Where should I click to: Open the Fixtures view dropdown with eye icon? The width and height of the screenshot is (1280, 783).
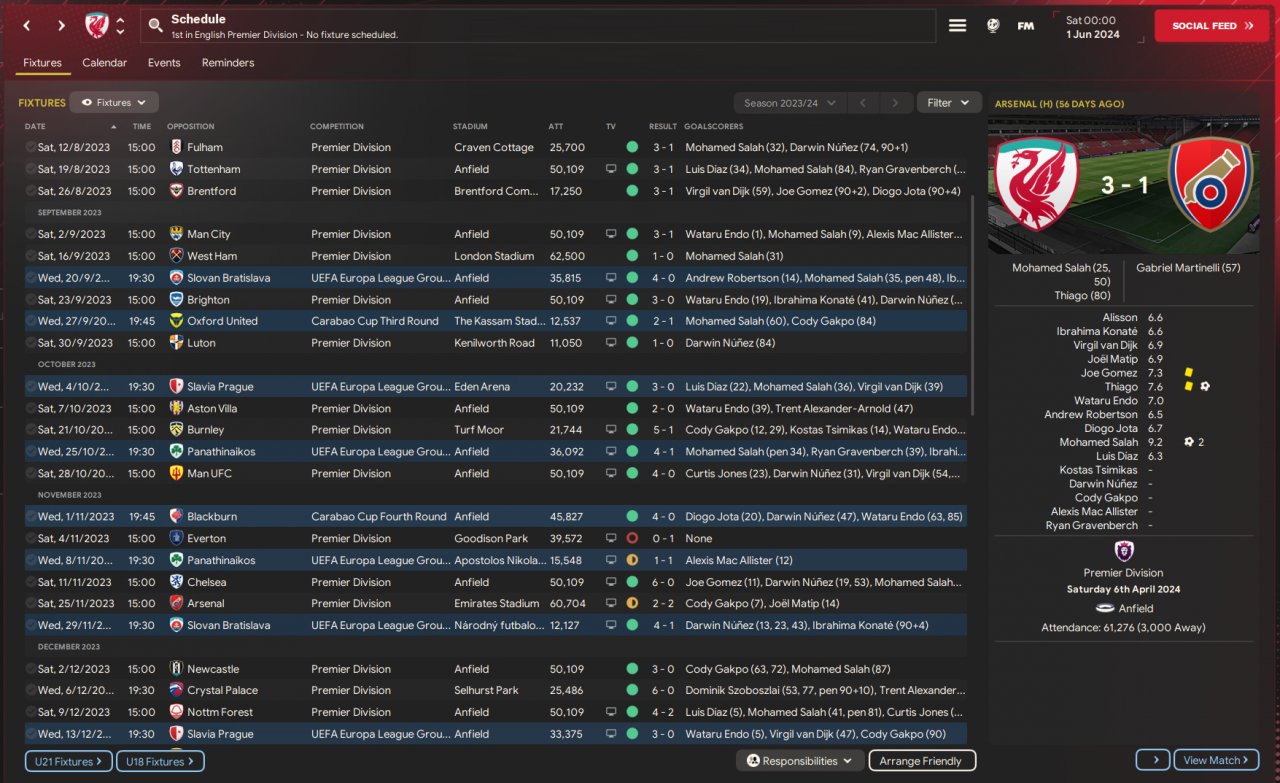tap(114, 102)
